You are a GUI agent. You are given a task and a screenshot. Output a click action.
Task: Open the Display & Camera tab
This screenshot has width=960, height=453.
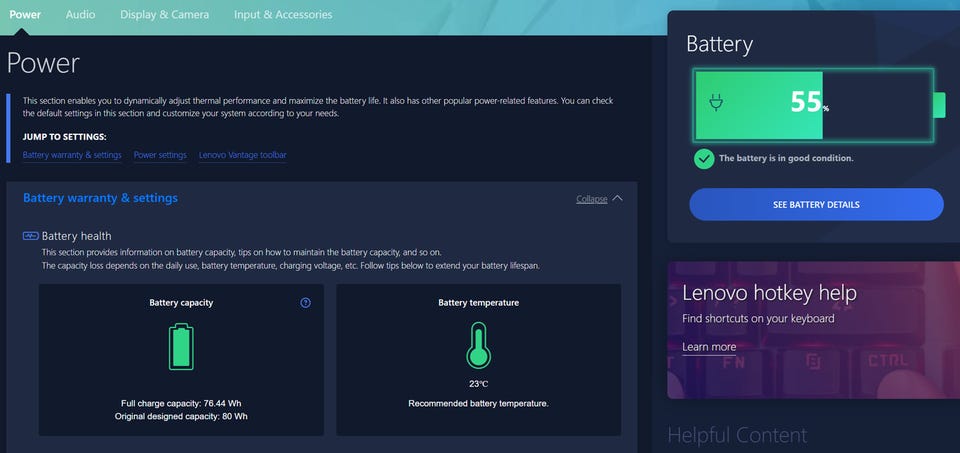[x=164, y=14]
